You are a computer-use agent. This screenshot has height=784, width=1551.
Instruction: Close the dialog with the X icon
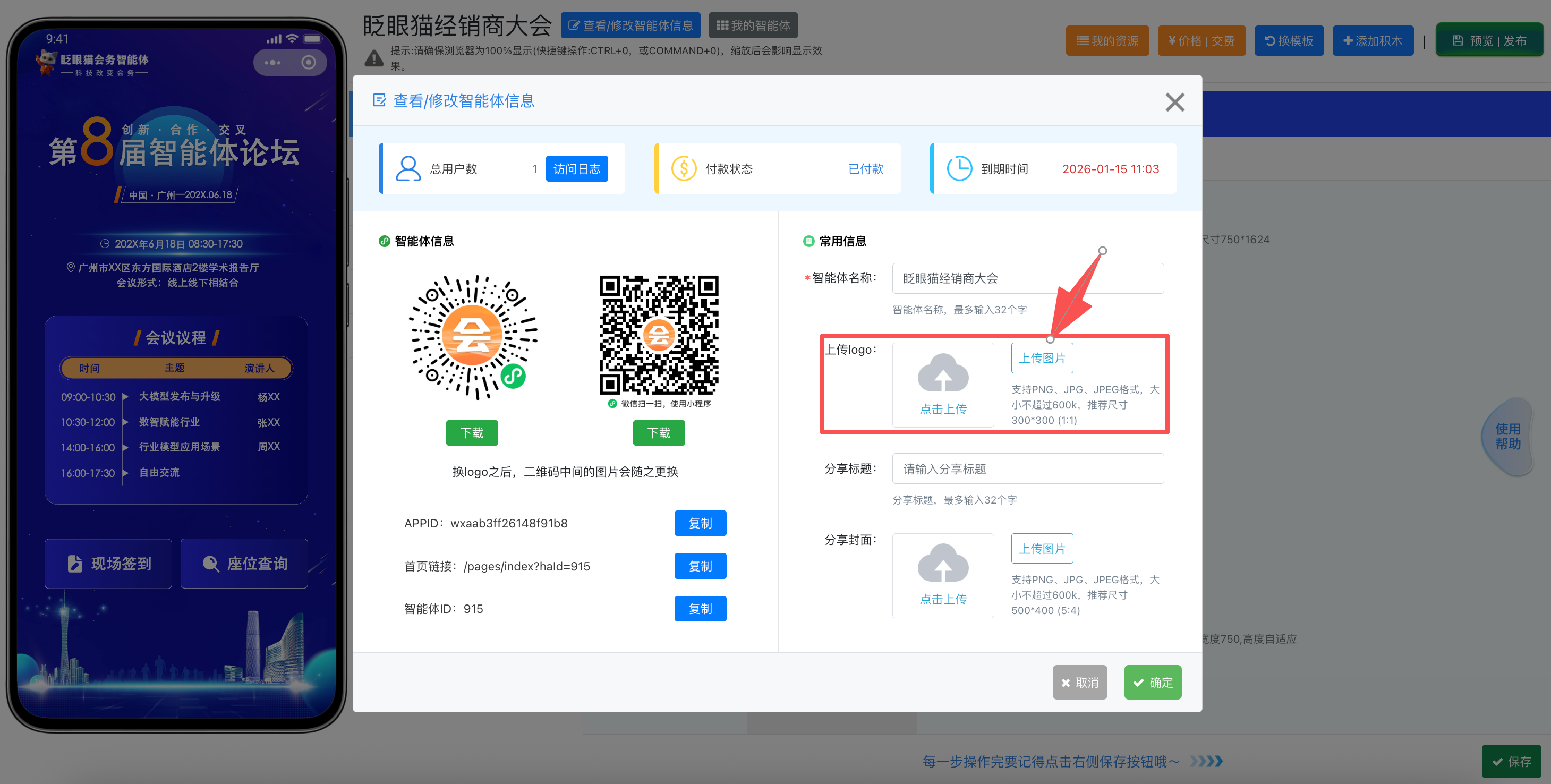point(1174,103)
